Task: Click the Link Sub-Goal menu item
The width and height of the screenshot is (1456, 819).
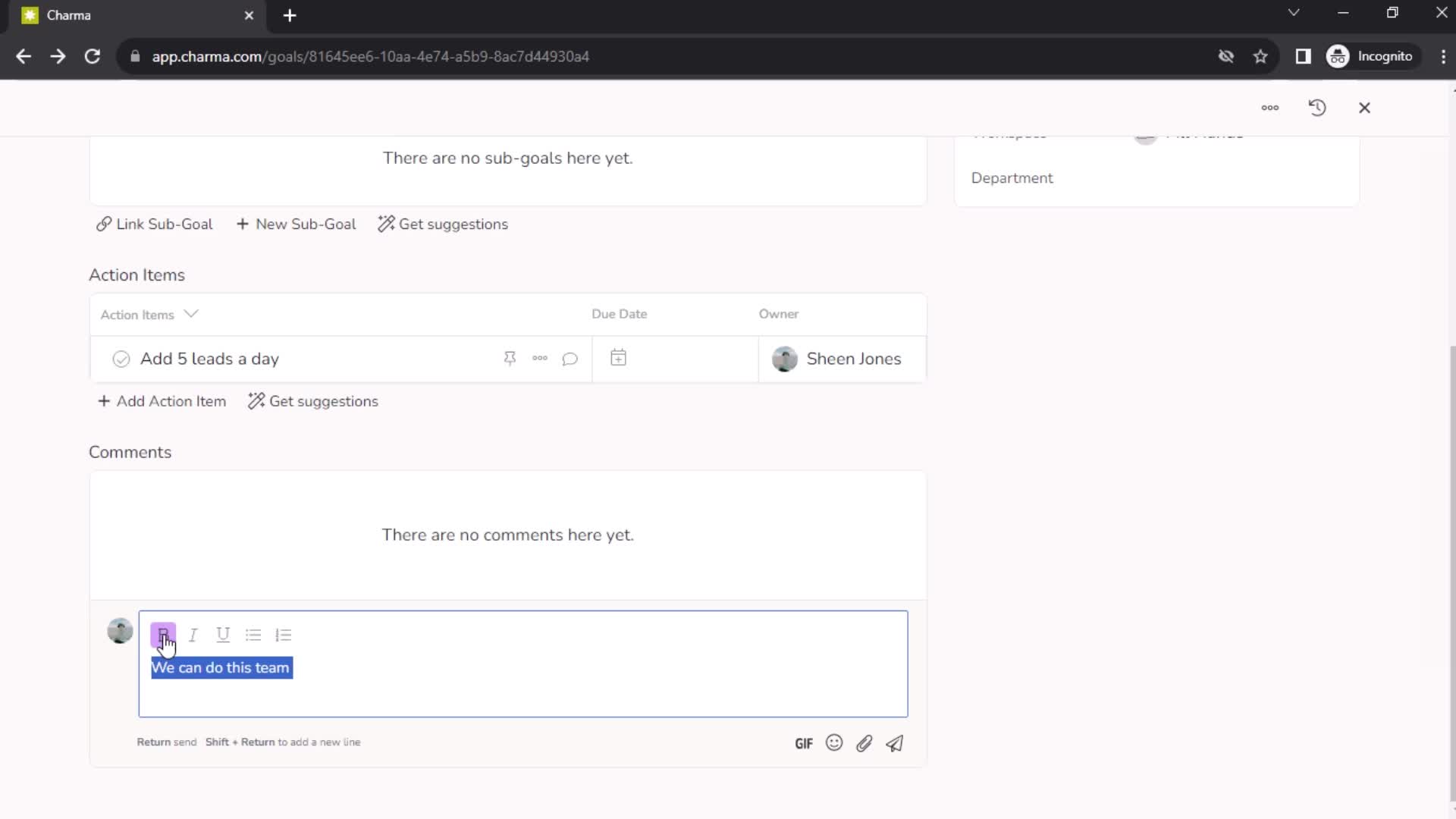Action: tap(154, 224)
